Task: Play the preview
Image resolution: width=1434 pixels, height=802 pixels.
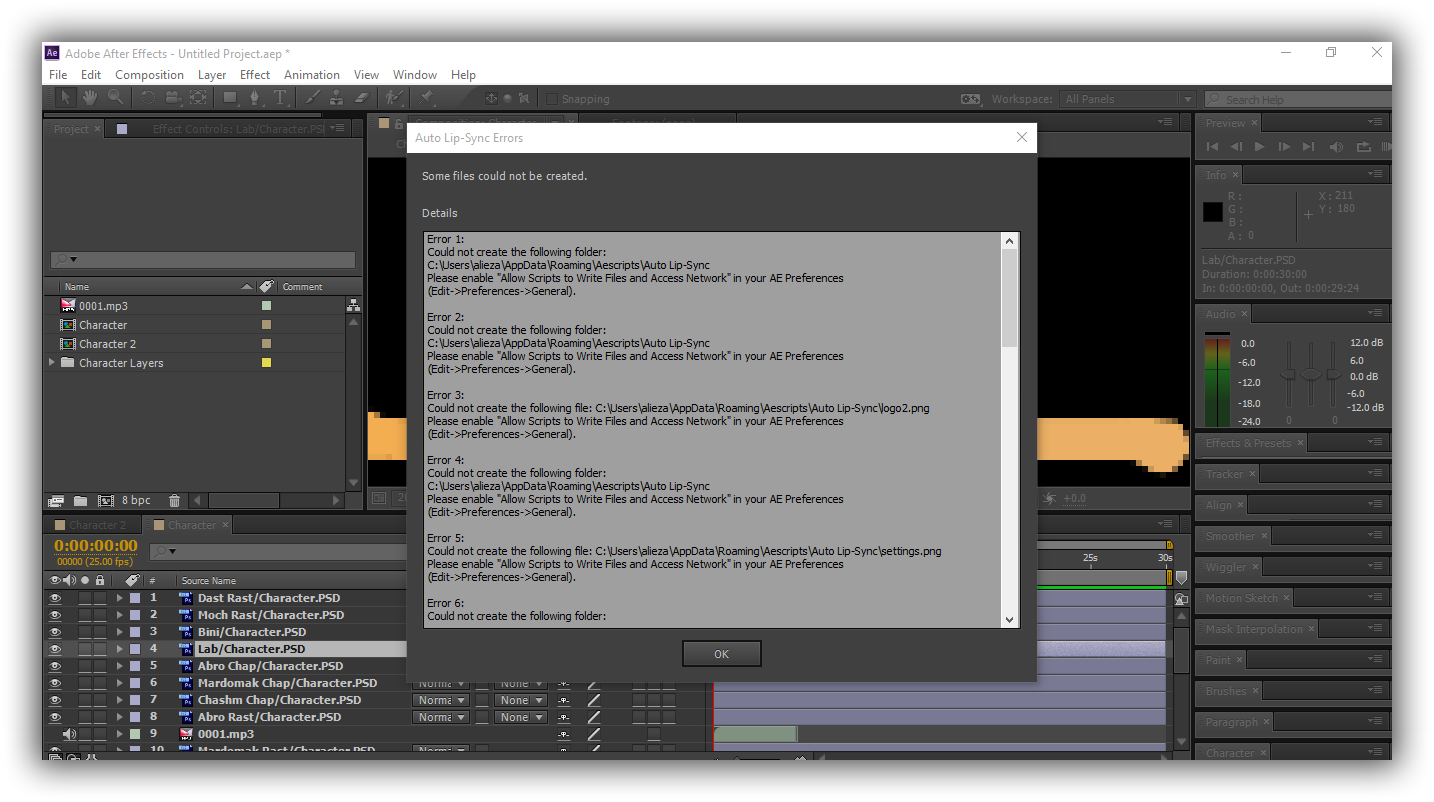Action: tap(1260, 147)
